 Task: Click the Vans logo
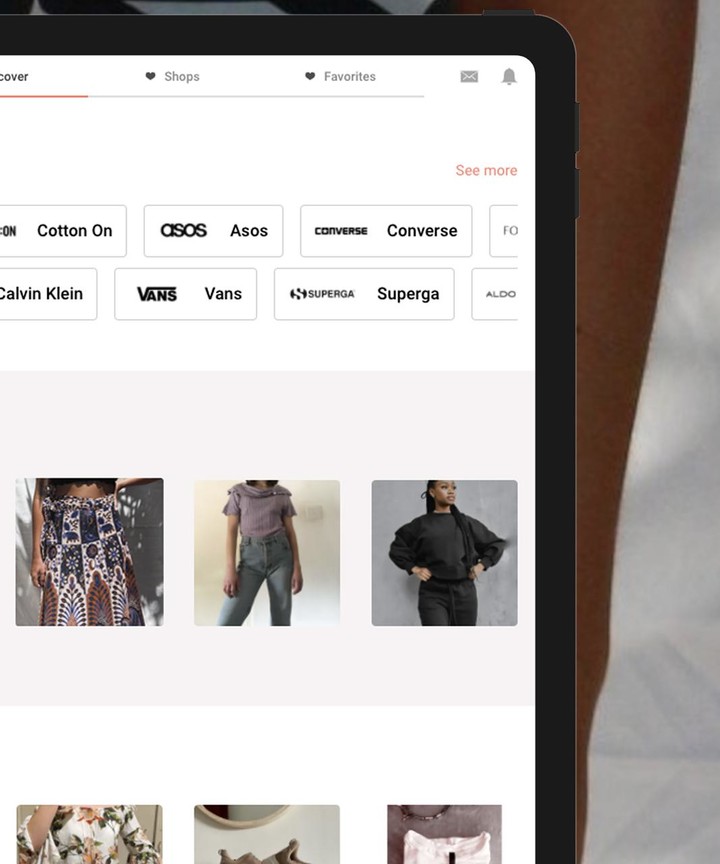[157, 294]
